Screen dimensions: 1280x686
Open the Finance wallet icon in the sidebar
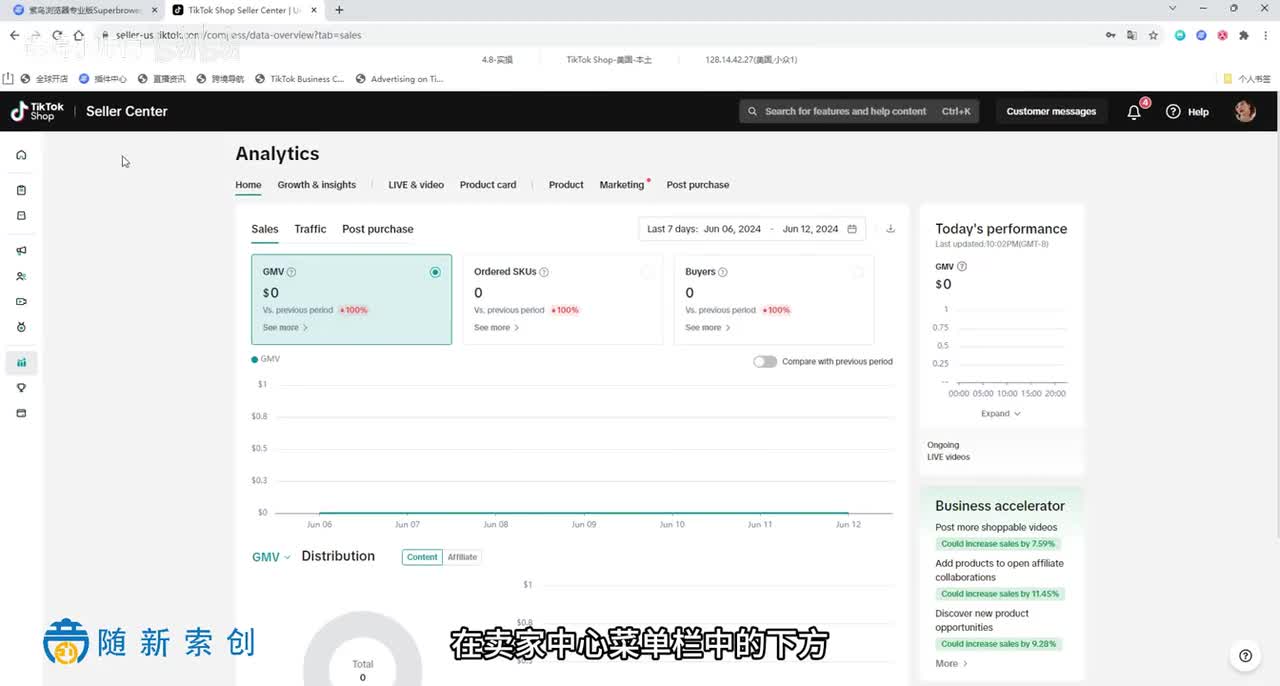point(21,413)
